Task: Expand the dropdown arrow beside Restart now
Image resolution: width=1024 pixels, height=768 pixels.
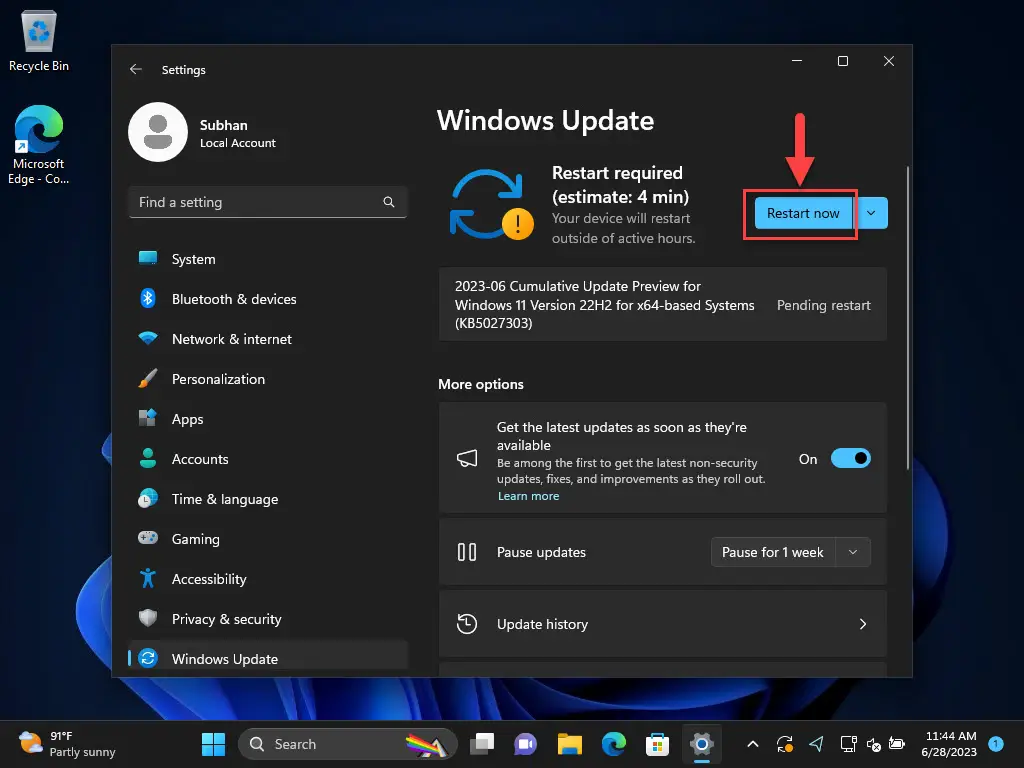Action: click(x=871, y=214)
